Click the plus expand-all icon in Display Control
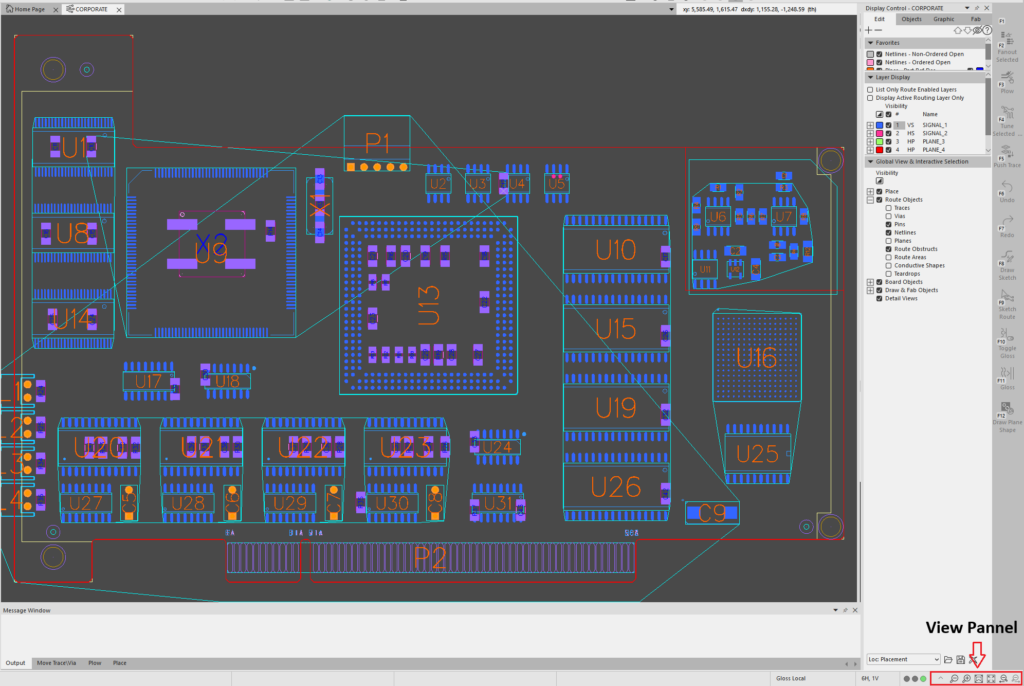This screenshot has width=1024, height=686. coord(869,30)
